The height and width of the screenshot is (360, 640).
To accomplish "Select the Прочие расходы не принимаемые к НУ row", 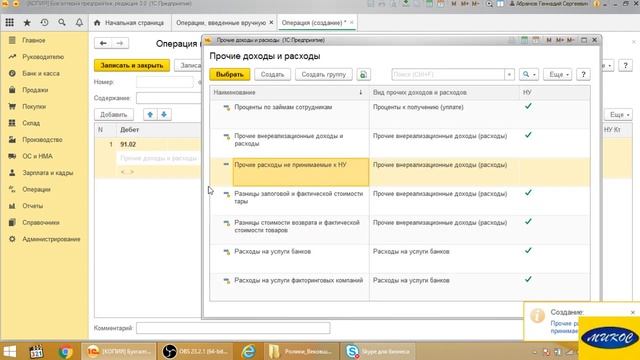I will 400,172.
